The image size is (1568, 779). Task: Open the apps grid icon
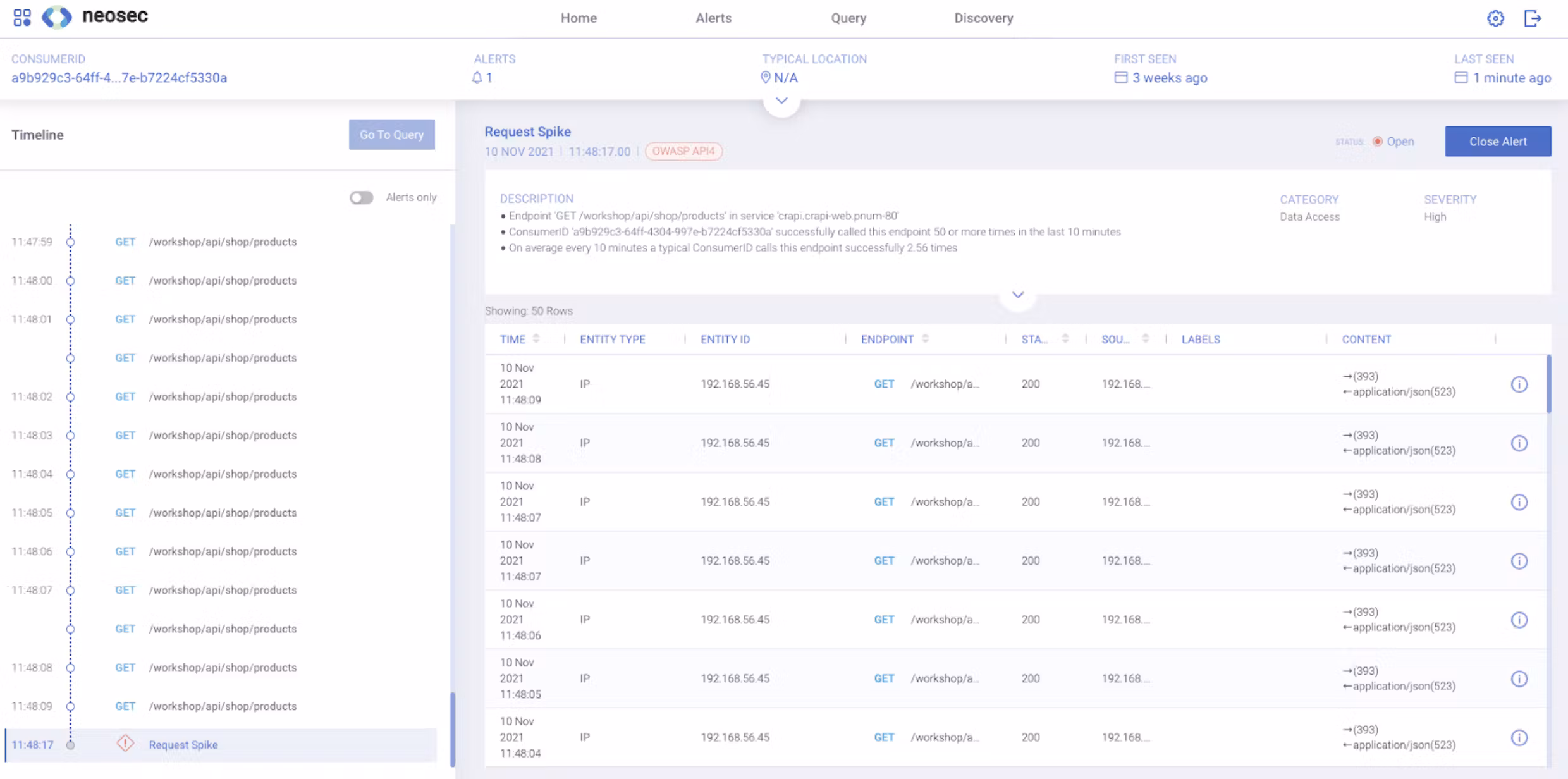[22, 17]
